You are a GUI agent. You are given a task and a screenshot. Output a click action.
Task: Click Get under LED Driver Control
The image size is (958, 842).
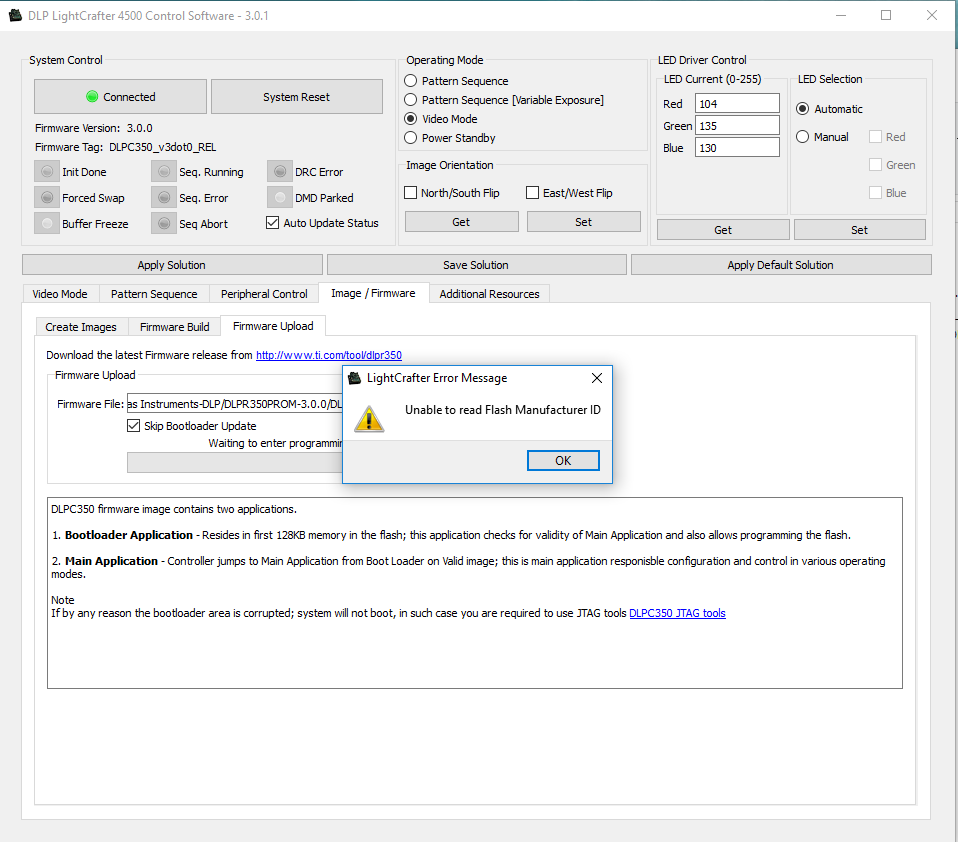723,230
